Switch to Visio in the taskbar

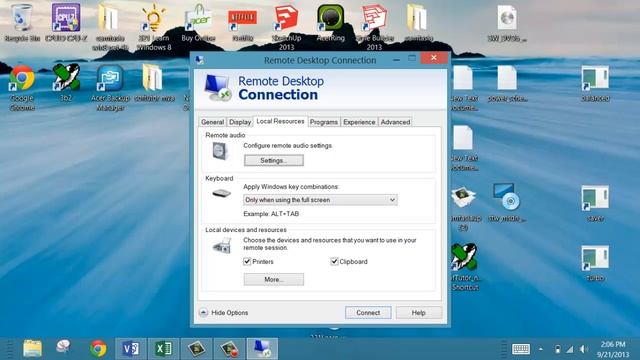click(131, 349)
